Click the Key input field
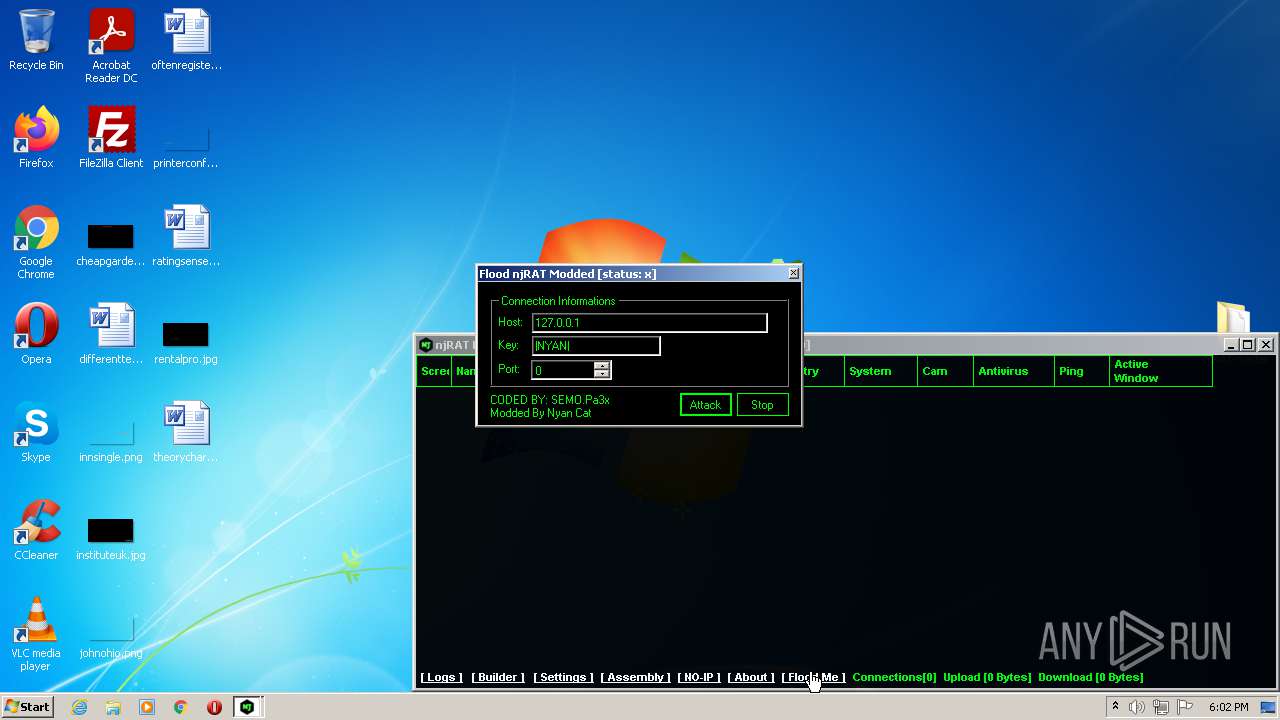The image size is (1280, 720). [x=596, y=346]
